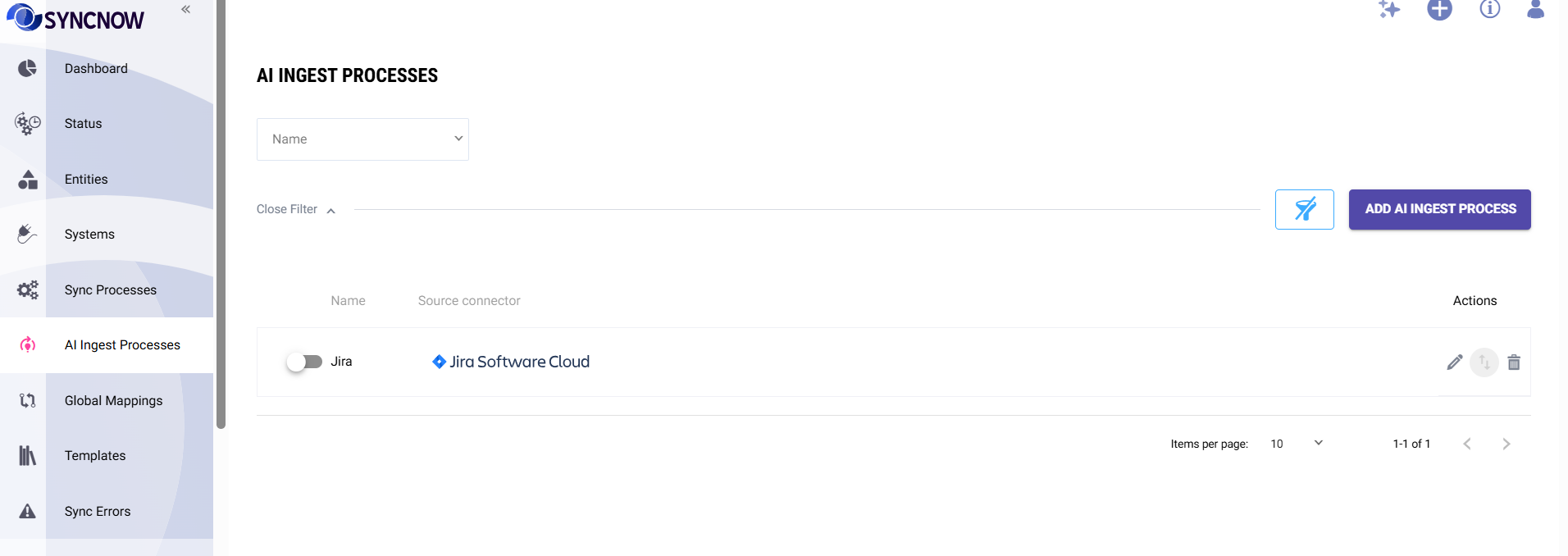Screen dimensions: 1568x556
Task: Click the Jira Software Cloud connector link
Action: click(511, 362)
